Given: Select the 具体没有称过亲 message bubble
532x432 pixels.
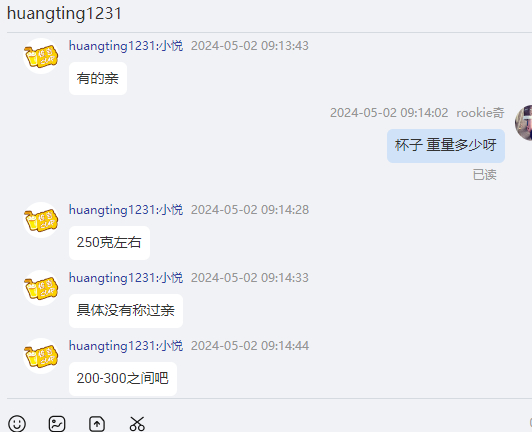Looking at the screenshot, I should (126, 311).
